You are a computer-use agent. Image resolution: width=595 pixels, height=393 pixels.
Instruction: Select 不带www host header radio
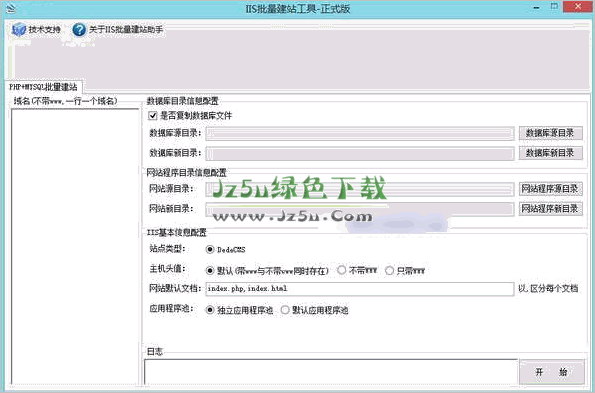[342, 270]
